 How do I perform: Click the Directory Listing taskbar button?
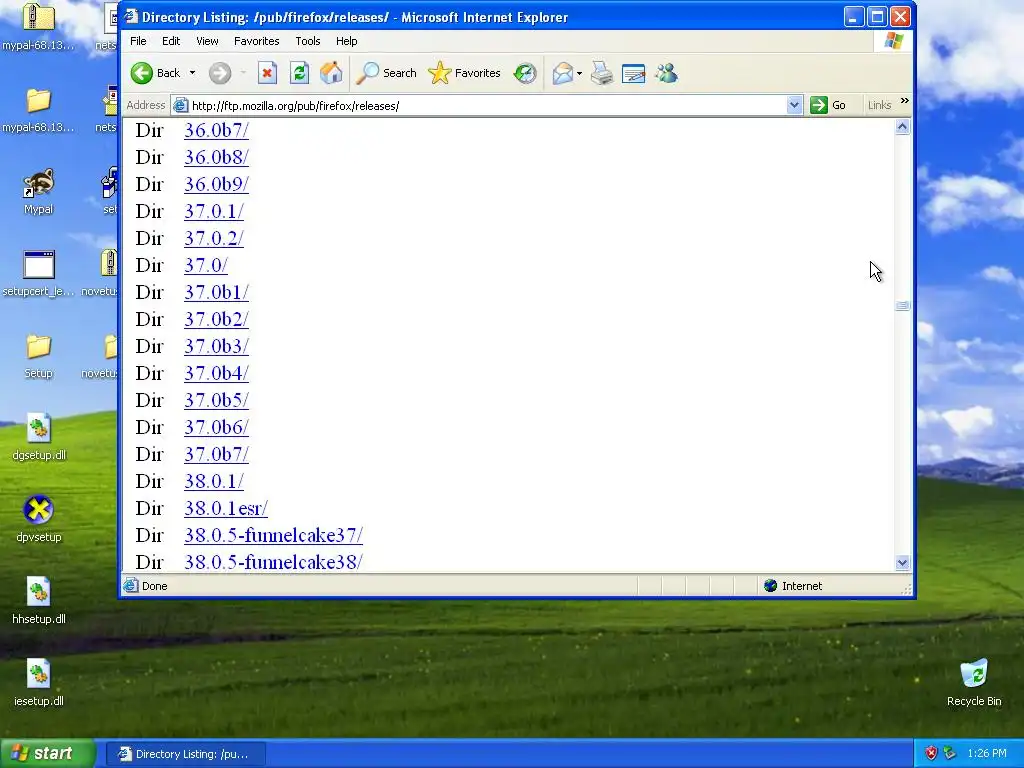tap(185, 754)
